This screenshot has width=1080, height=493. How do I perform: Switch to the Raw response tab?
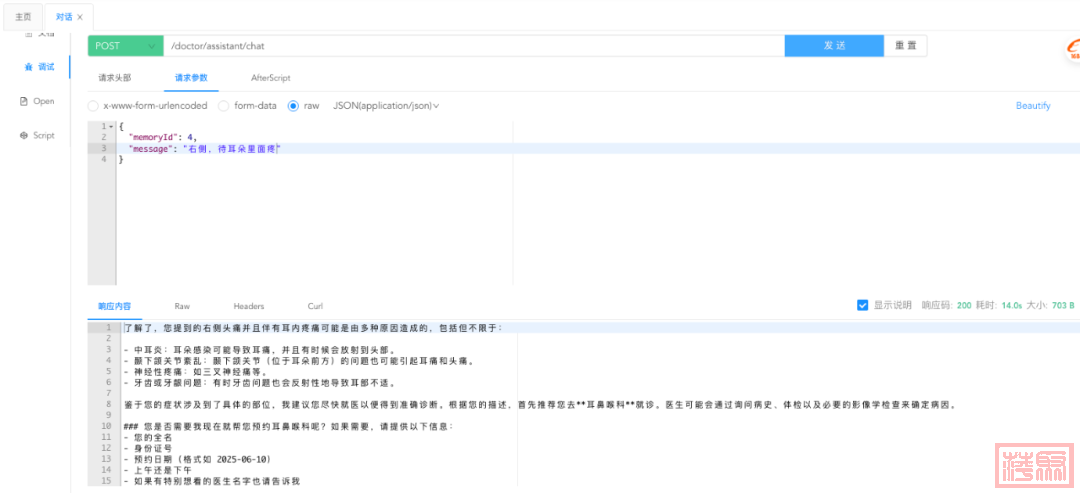182,306
